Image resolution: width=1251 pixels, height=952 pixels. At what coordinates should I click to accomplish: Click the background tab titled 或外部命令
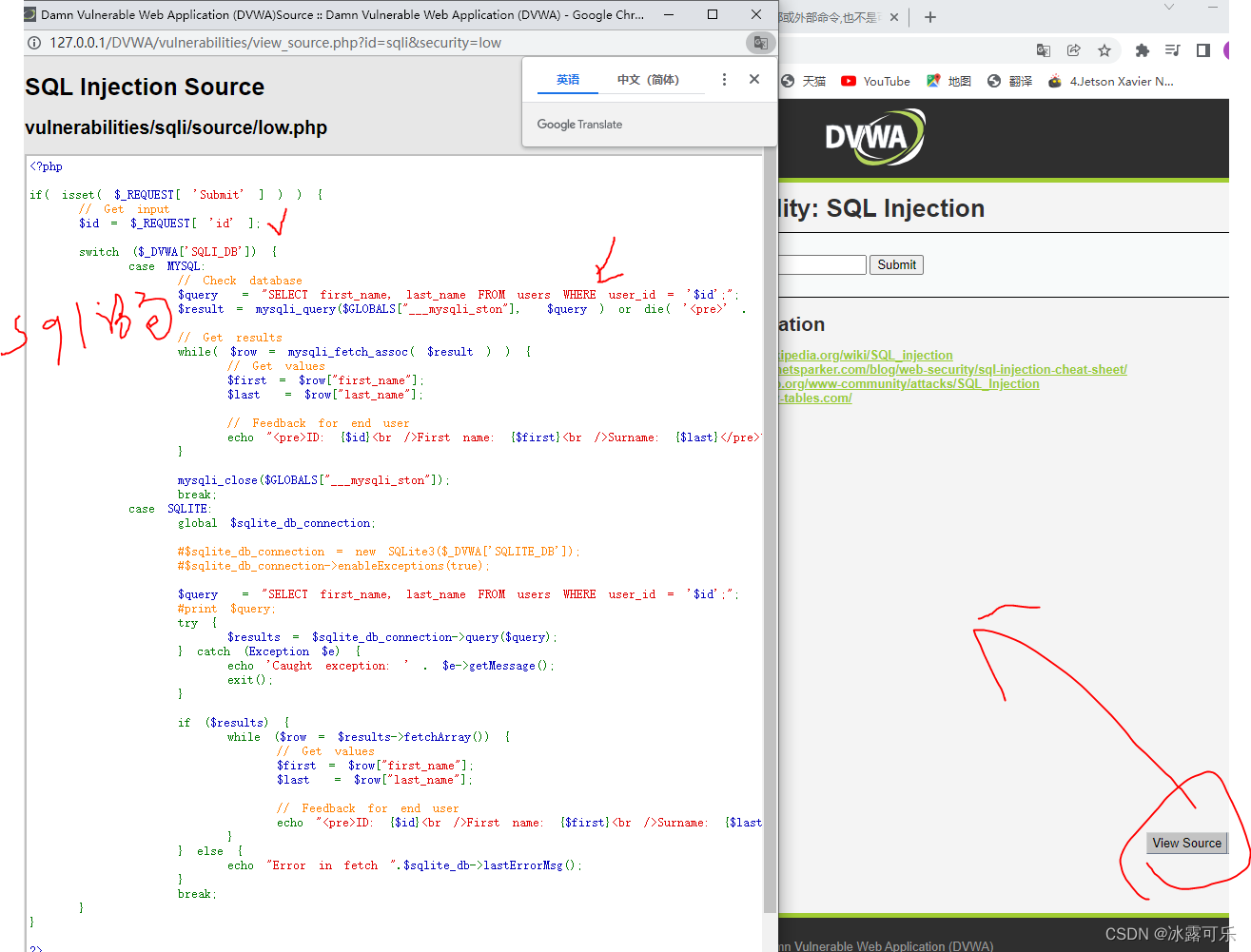point(830,17)
